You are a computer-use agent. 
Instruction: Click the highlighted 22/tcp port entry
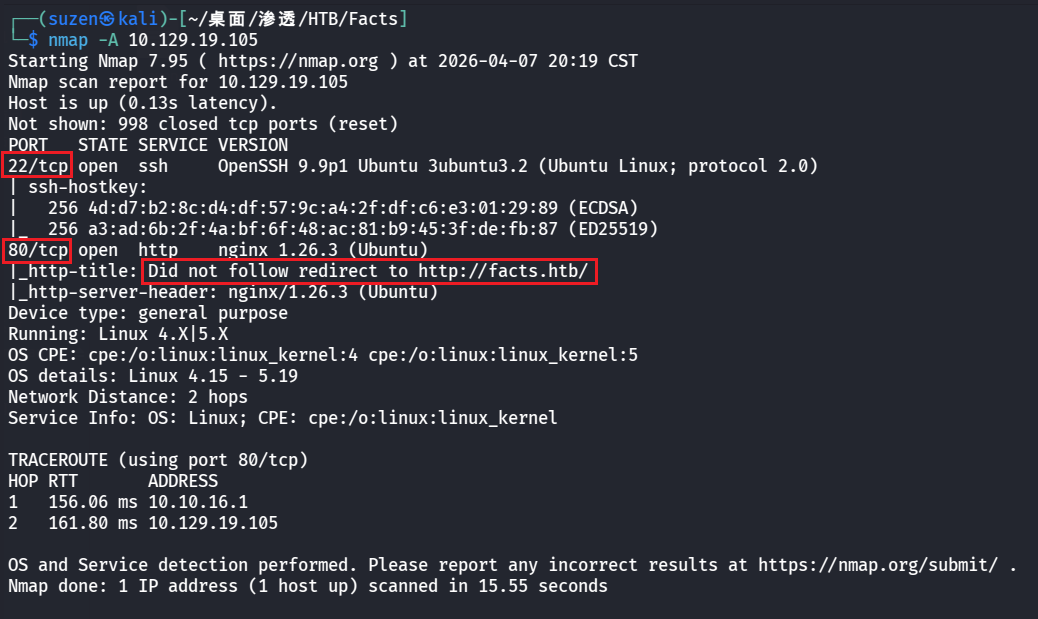pyautogui.click(x=38, y=166)
